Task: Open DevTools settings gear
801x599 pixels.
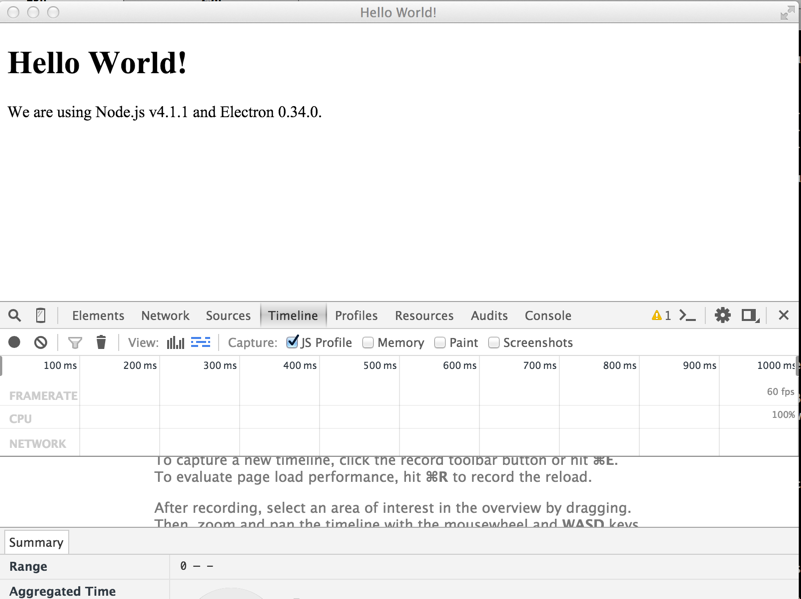Action: [x=722, y=315]
